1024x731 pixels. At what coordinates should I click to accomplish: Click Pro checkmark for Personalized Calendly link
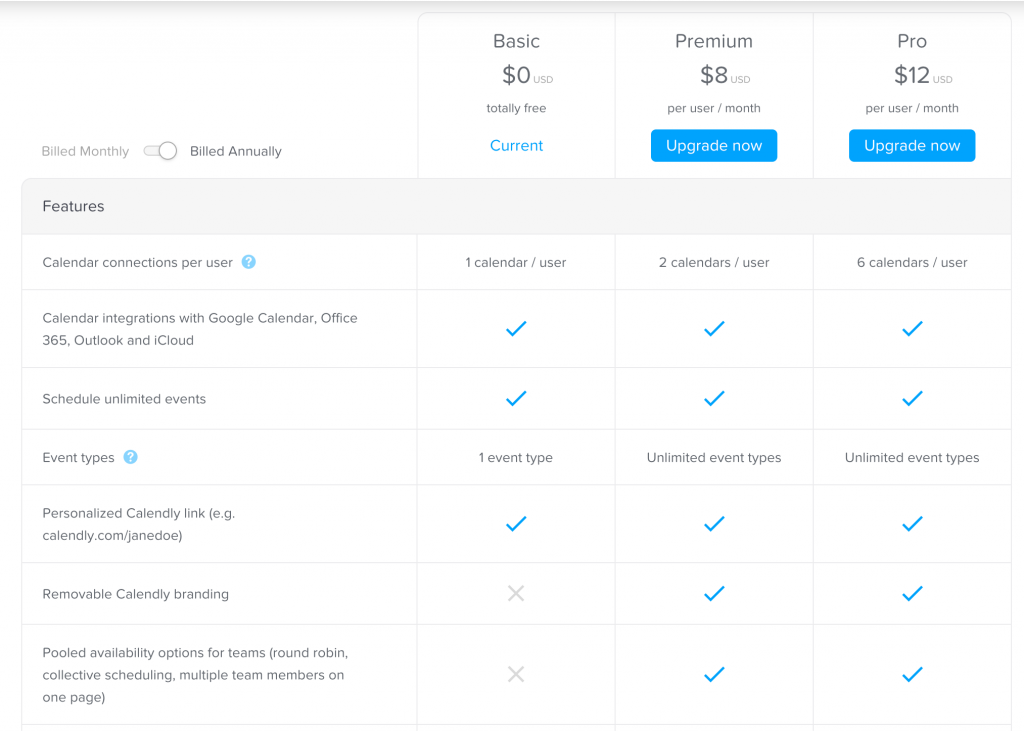point(912,524)
